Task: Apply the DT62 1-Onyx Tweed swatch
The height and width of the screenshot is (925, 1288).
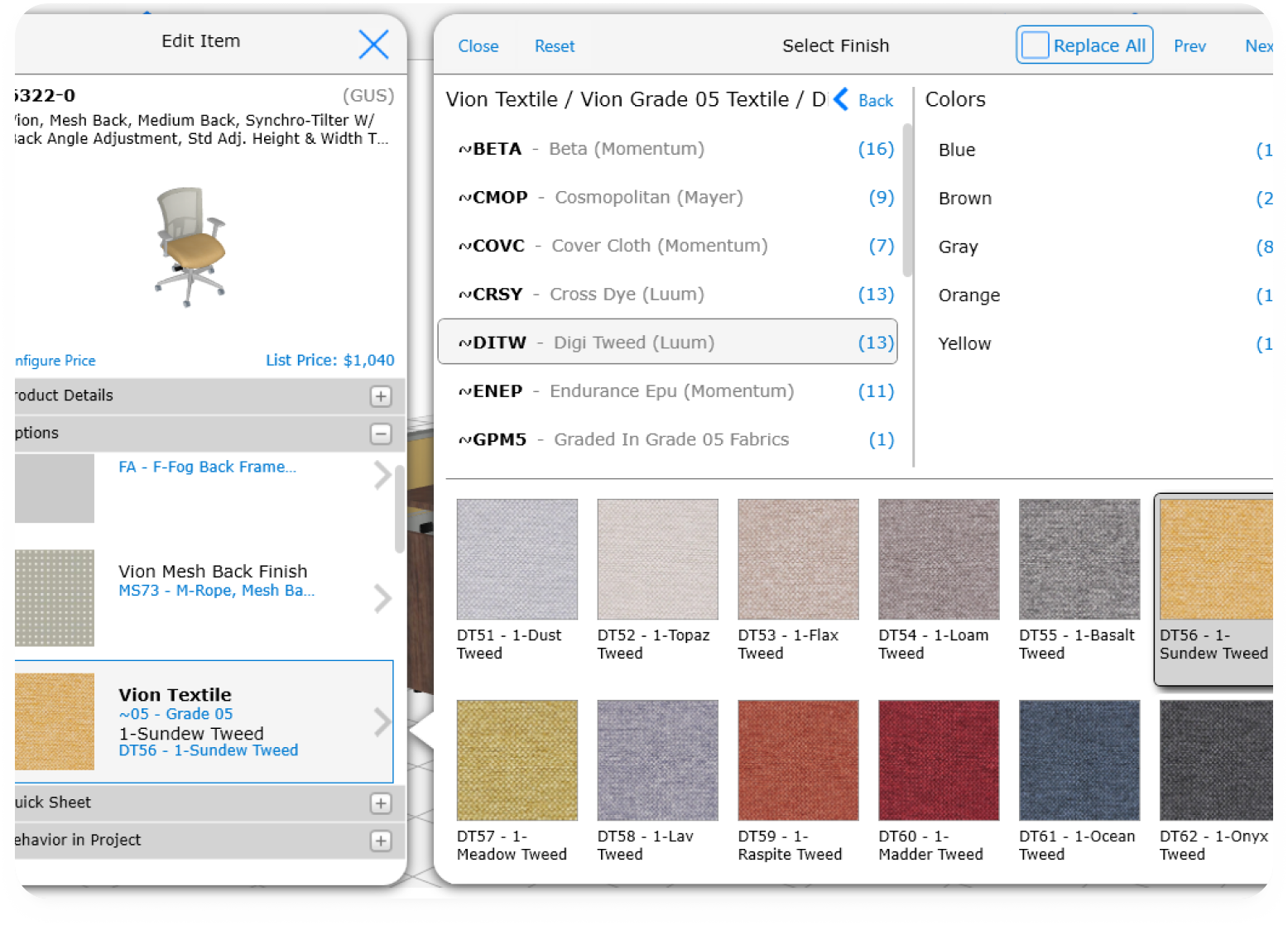Action: click(1216, 760)
